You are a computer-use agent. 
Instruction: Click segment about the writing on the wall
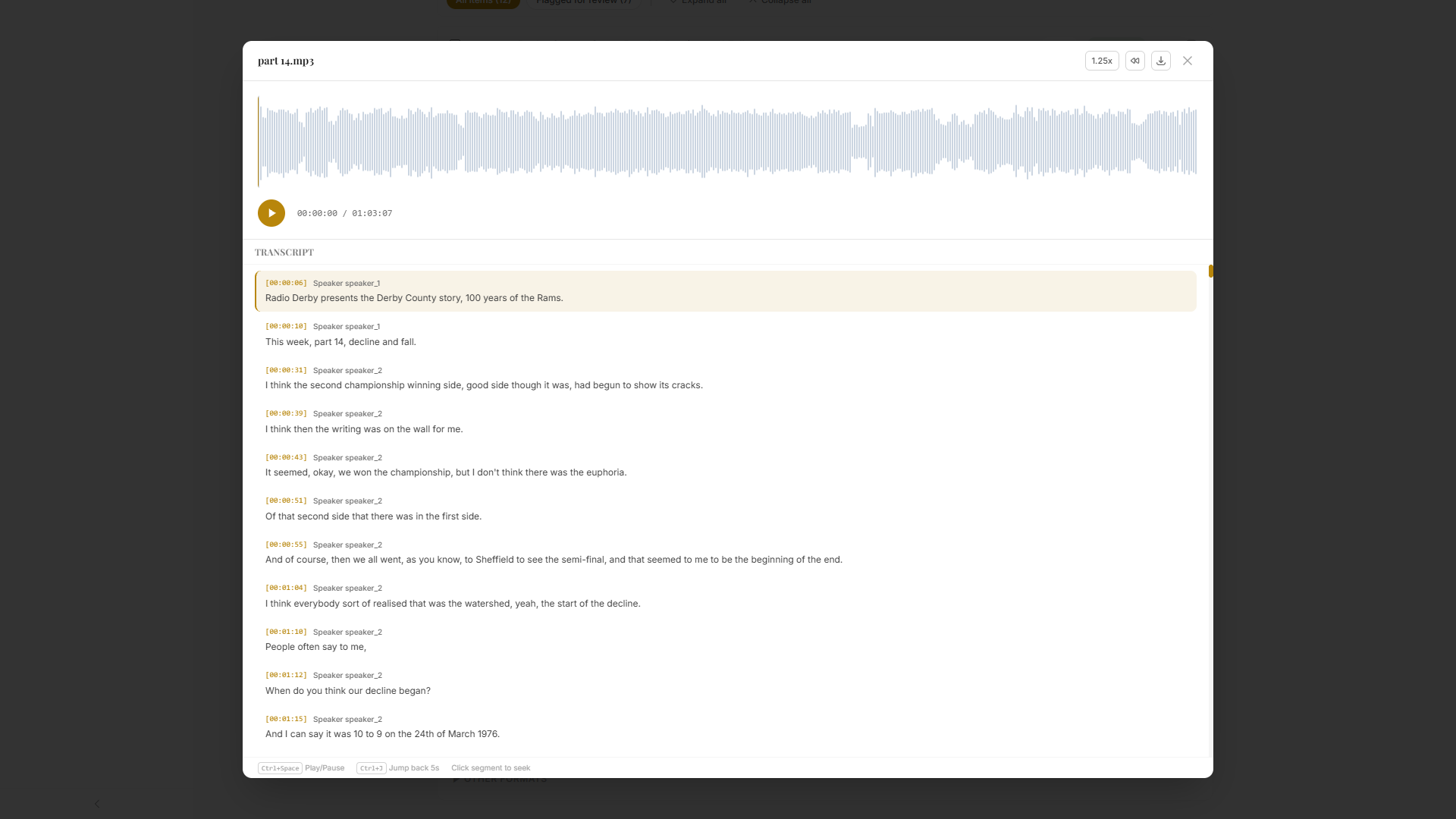pyautogui.click(x=725, y=422)
